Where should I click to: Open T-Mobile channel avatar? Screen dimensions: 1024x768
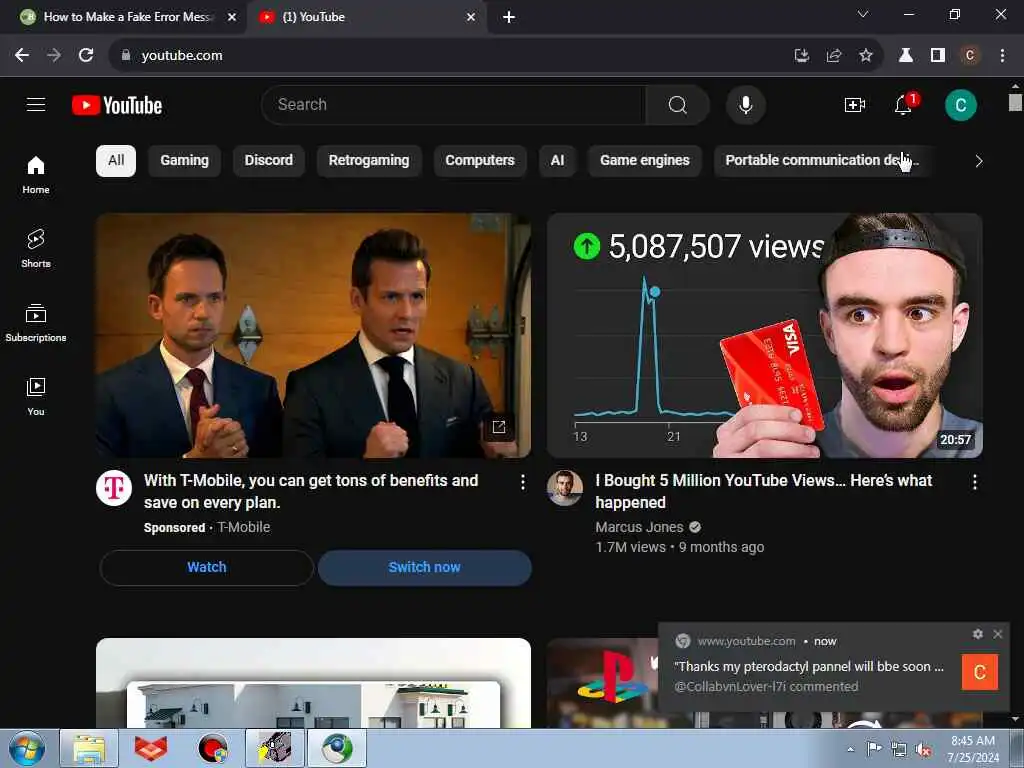pyautogui.click(x=114, y=488)
